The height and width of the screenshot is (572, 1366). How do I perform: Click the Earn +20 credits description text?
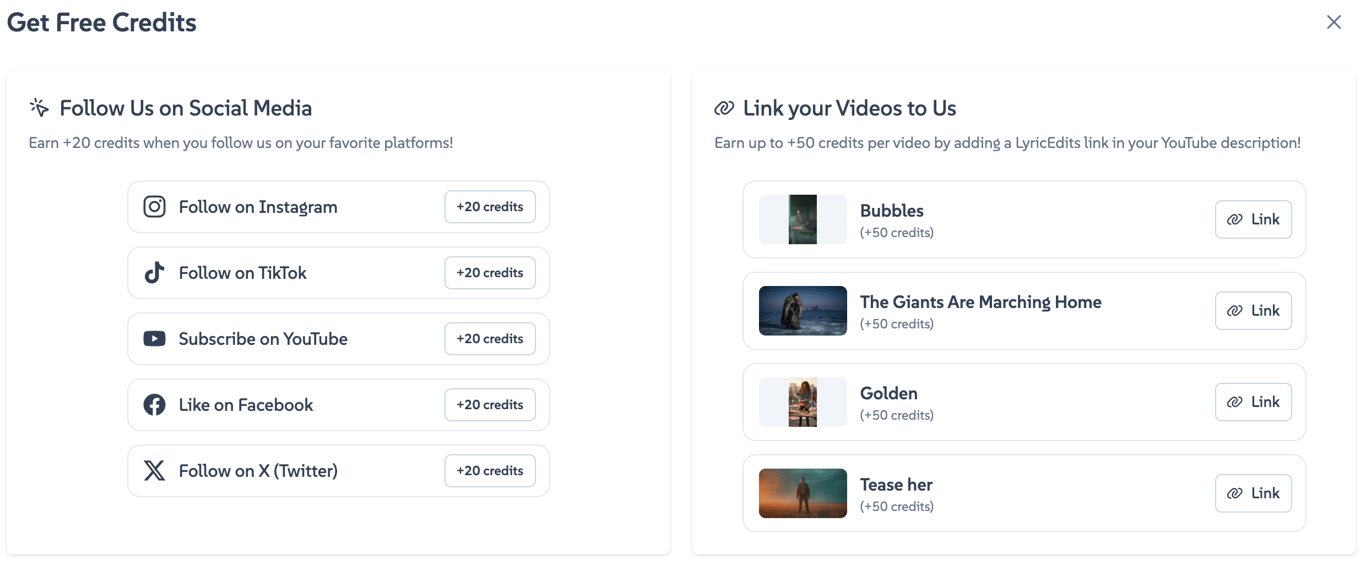coord(241,143)
